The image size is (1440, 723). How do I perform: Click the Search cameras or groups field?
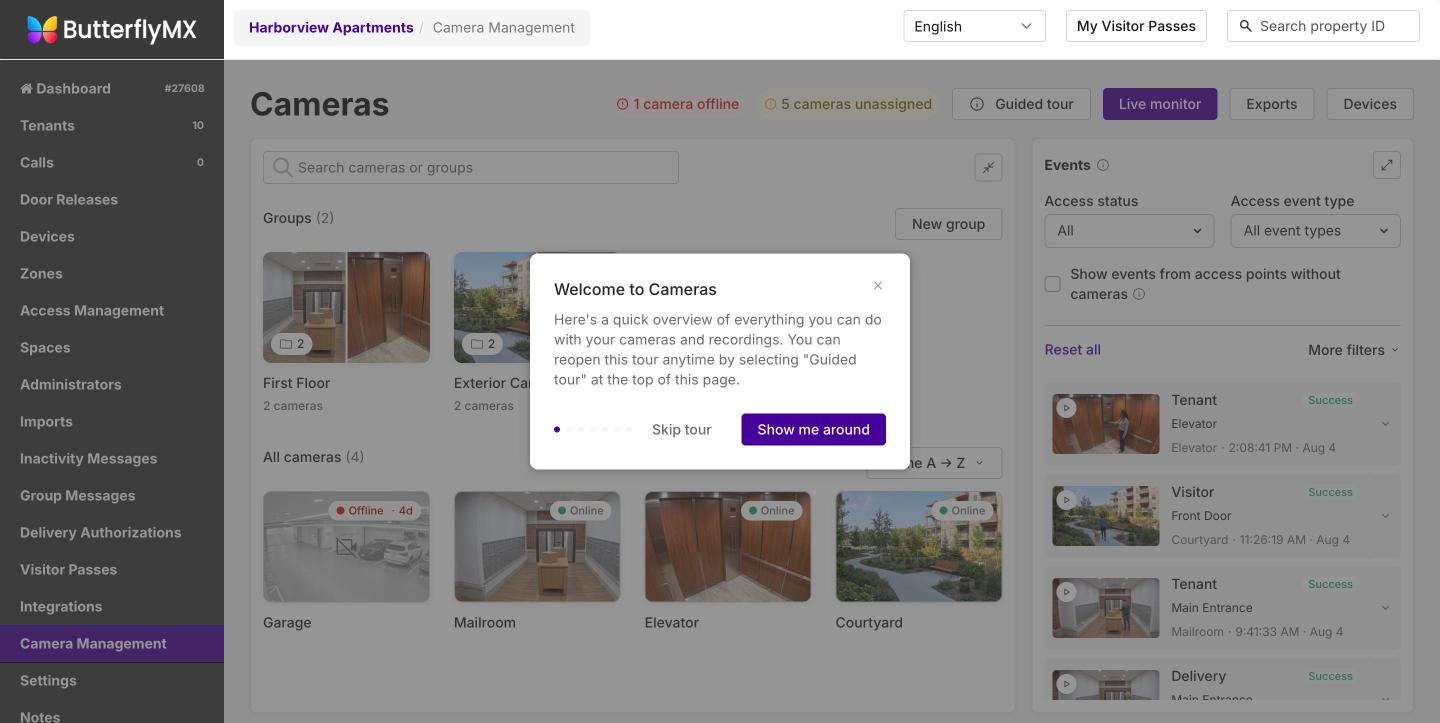(471, 167)
